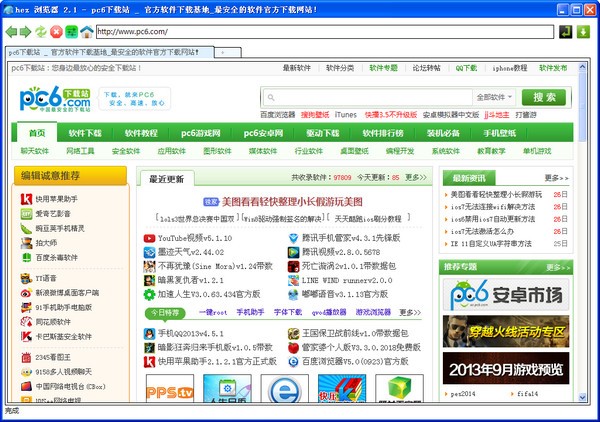This screenshot has width=600, height=422.
Task: Click the 聊天软件 category link
Action: click(35, 151)
